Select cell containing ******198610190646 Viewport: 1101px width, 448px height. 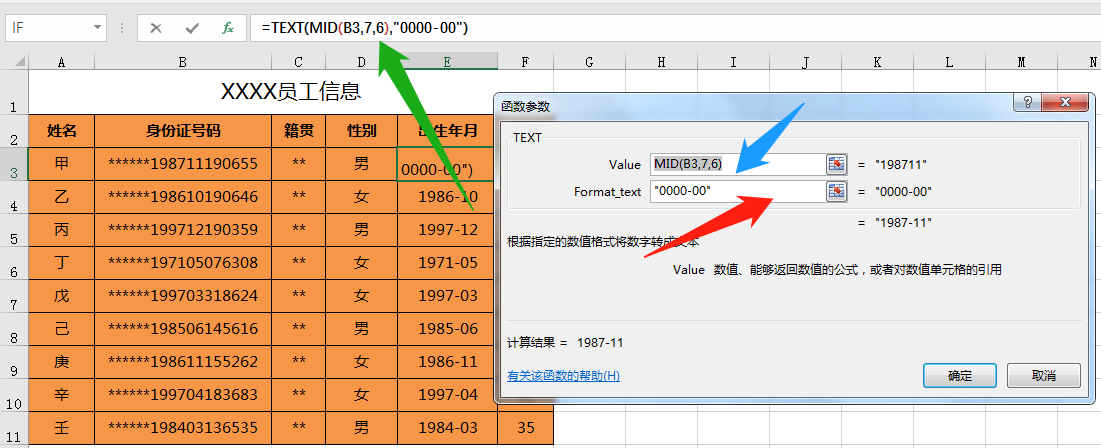(x=183, y=197)
